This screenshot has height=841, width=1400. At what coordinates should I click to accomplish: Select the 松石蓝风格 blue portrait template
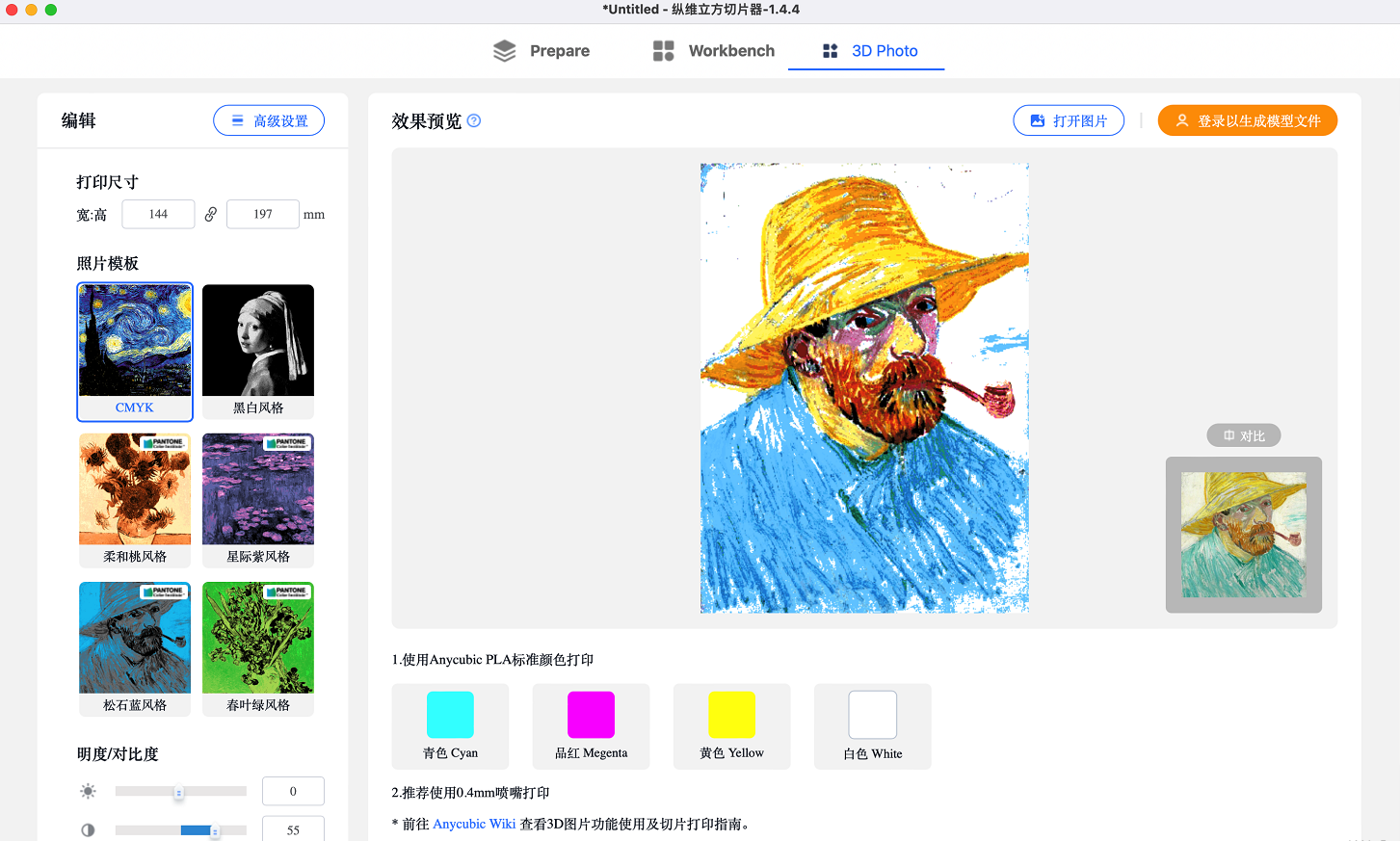[x=135, y=648]
